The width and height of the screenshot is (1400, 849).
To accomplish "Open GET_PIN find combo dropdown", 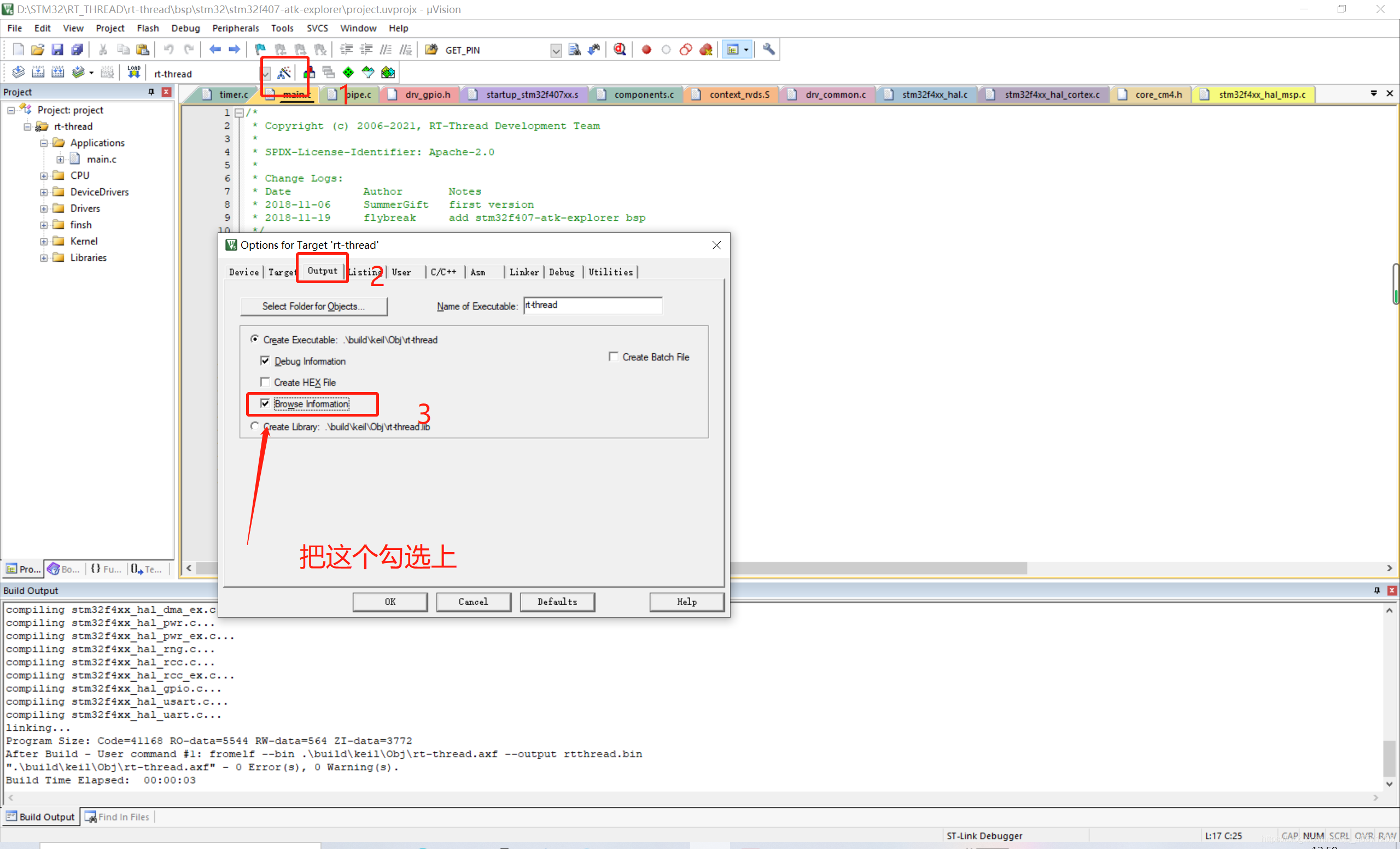I will tap(556, 50).
